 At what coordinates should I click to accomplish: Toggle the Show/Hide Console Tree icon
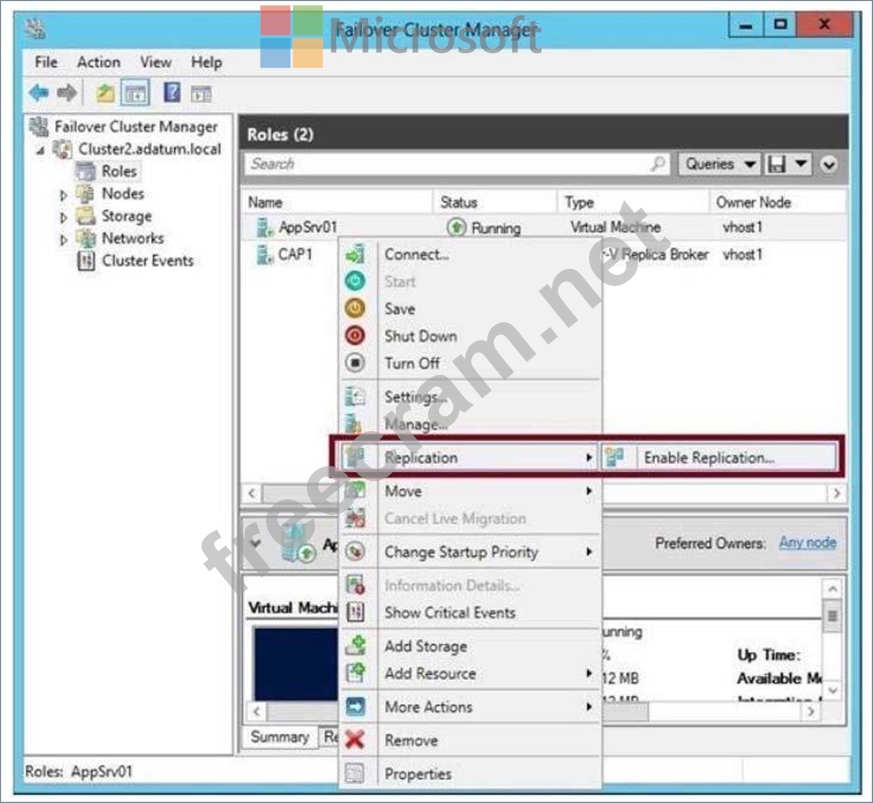click(135, 93)
